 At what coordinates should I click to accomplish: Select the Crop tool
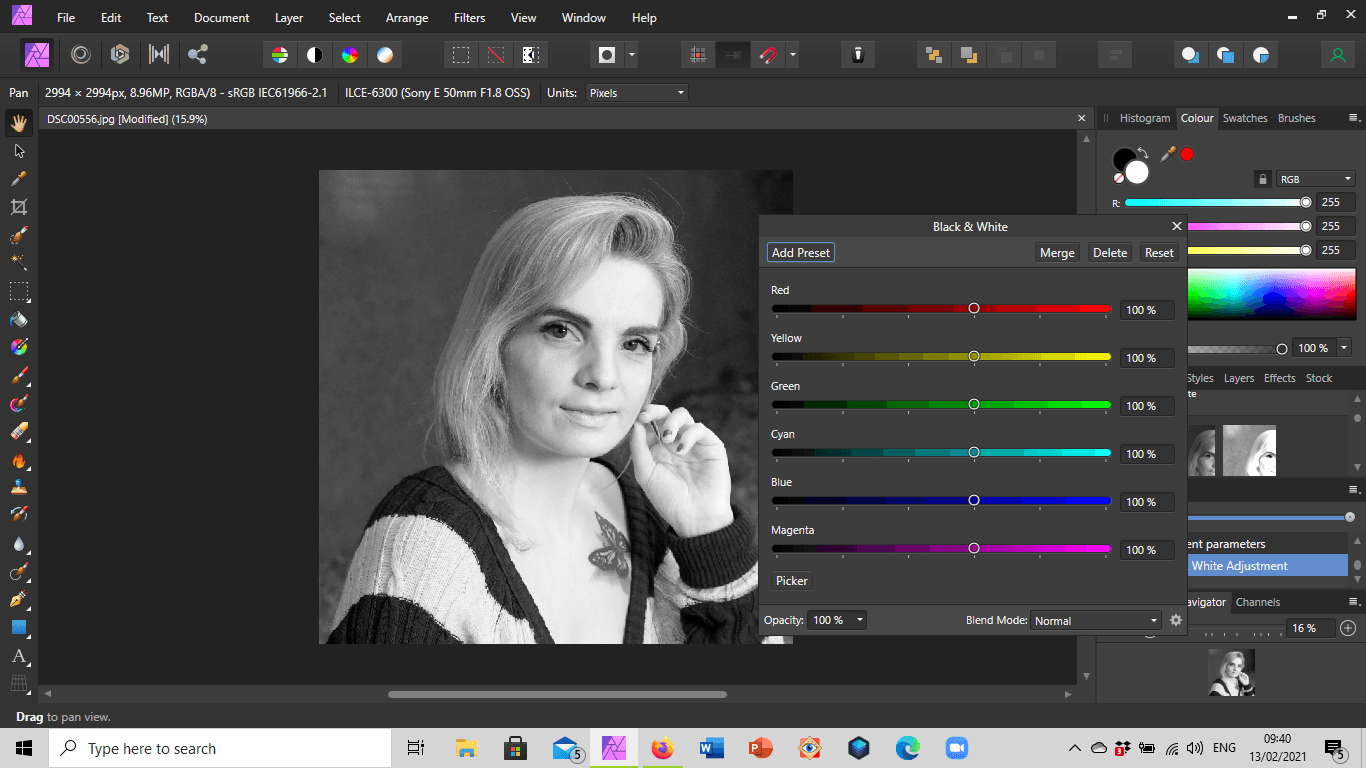(17, 206)
